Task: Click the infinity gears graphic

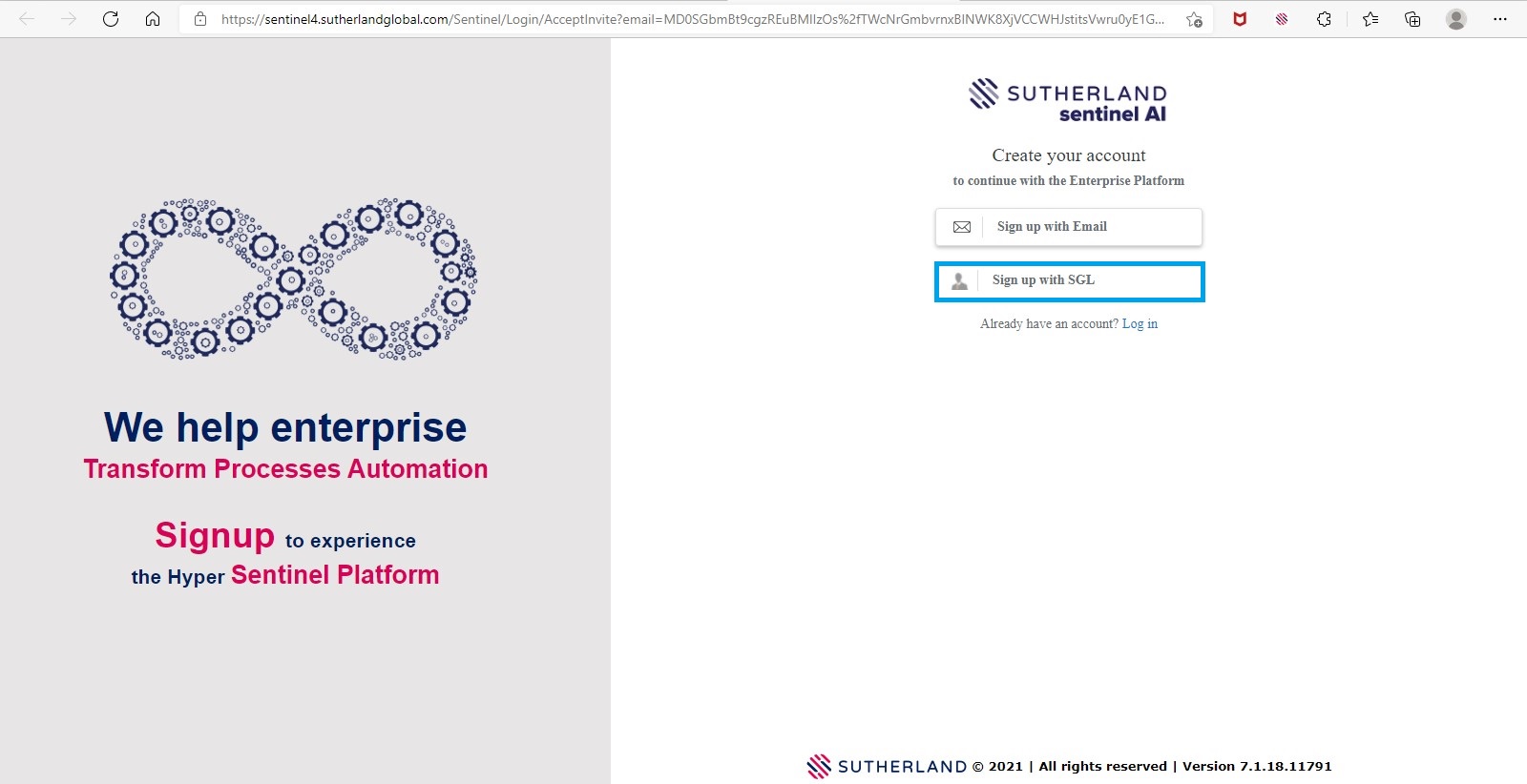Action: click(293, 279)
